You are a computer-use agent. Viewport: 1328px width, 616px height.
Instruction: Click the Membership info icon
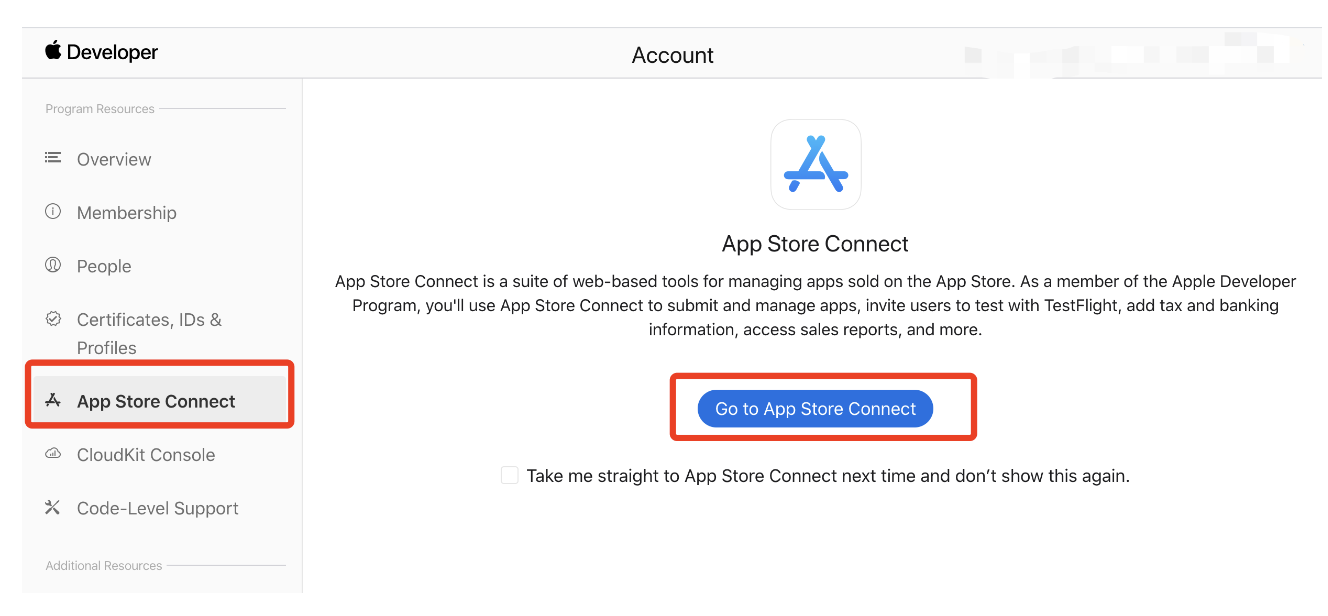(53, 212)
